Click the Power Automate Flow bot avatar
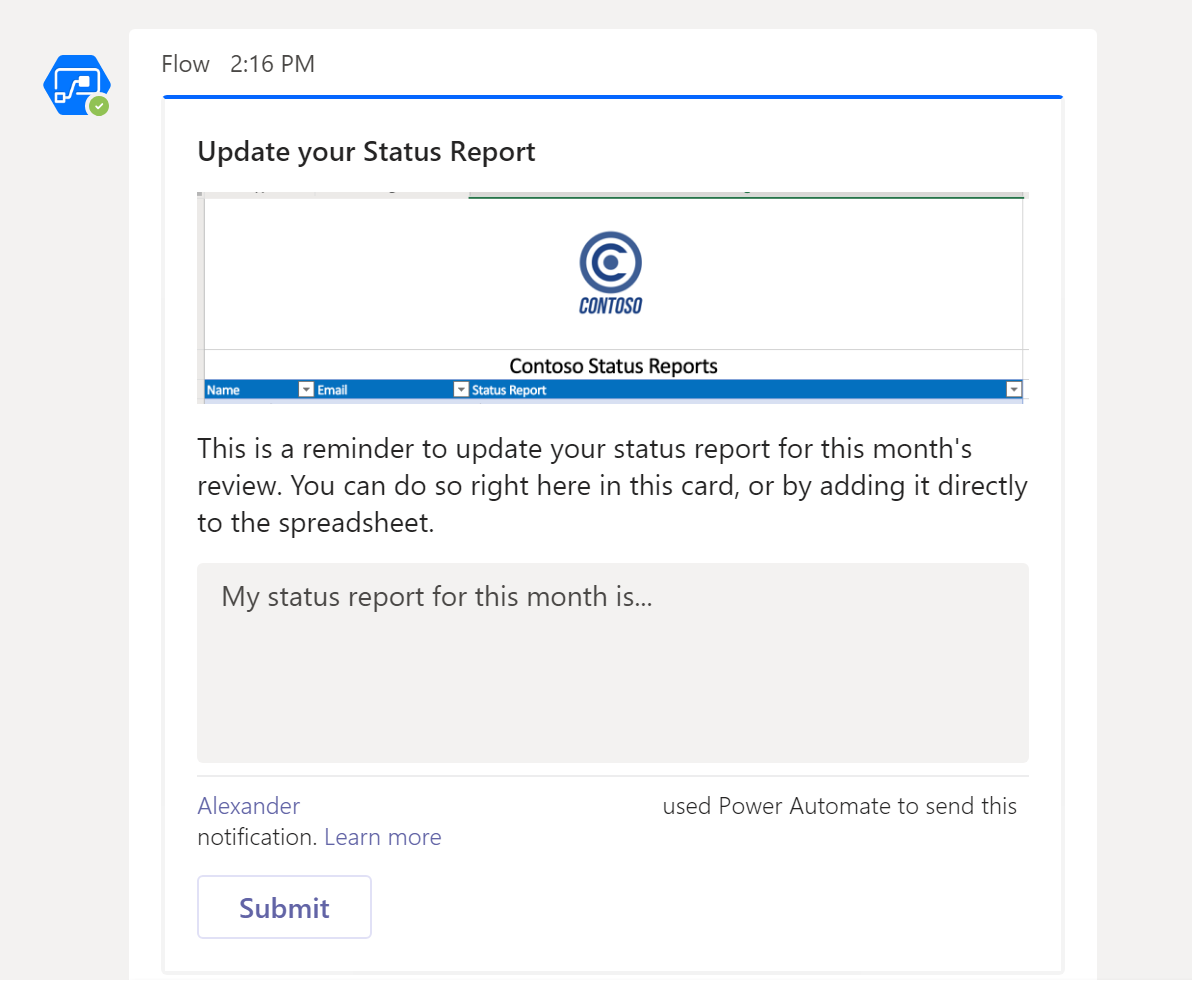The width and height of the screenshot is (1192, 984). (x=77, y=85)
